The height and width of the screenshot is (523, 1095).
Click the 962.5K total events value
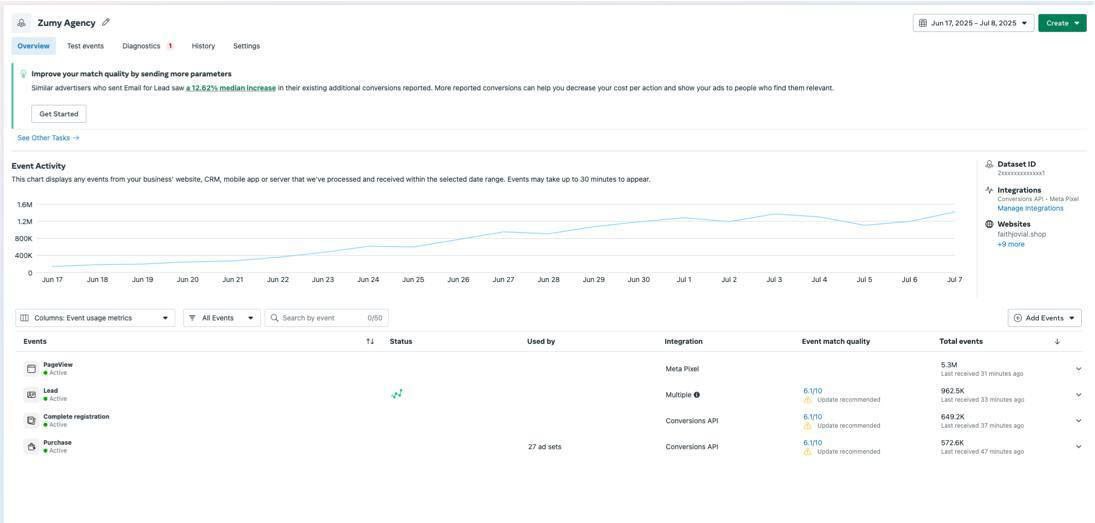click(x=953, y=391)
